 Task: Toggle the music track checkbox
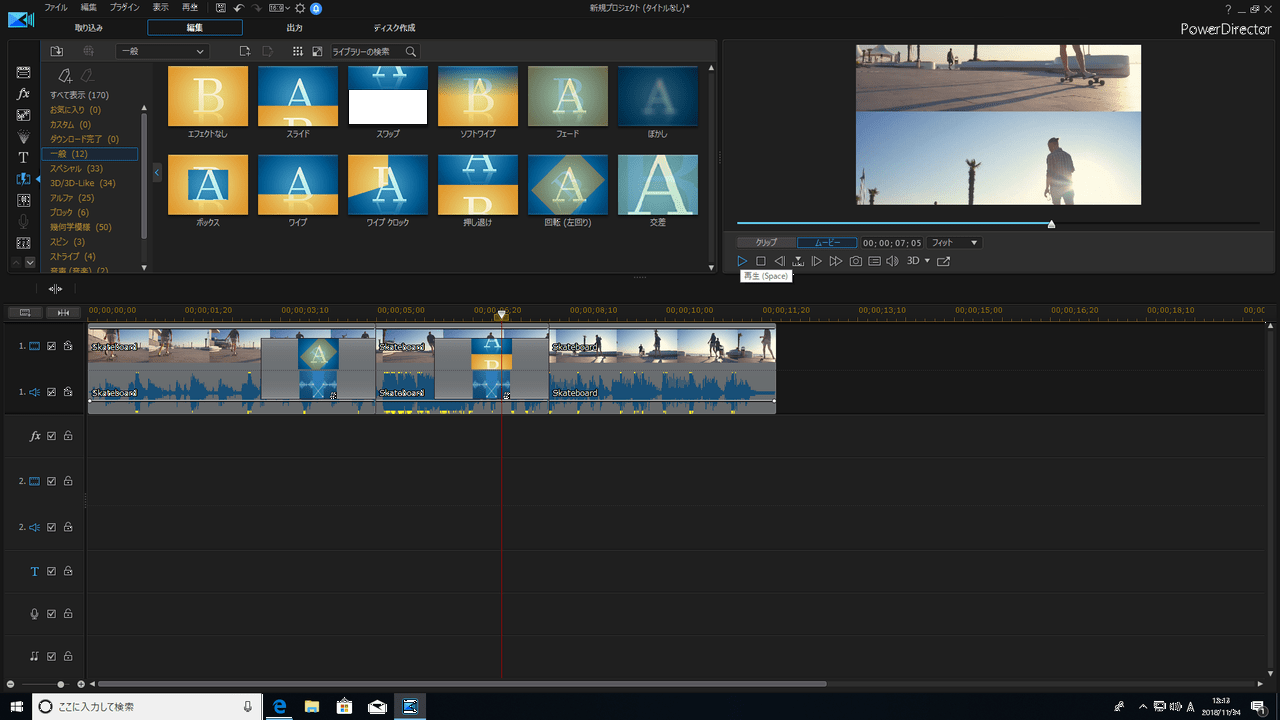coord(52,656)
